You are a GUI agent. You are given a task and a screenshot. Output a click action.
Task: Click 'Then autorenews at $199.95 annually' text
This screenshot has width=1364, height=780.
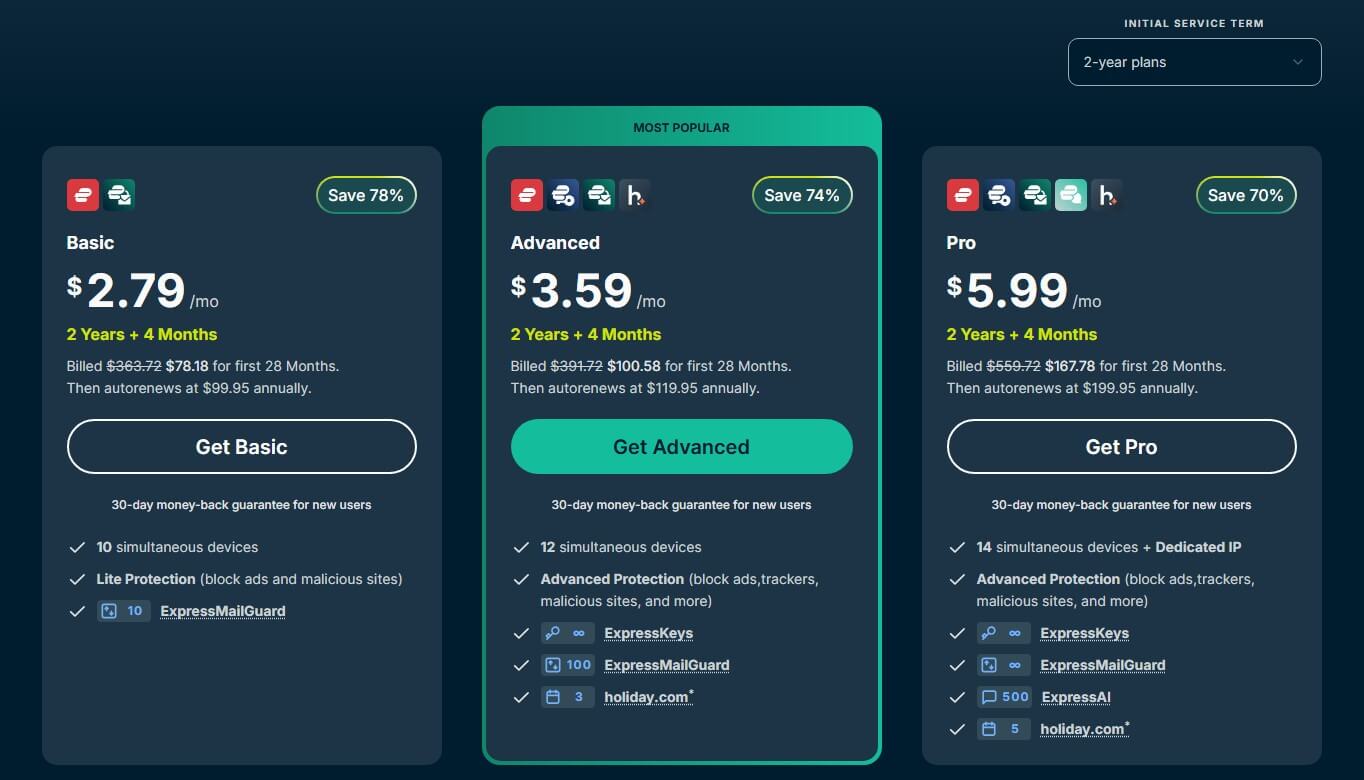click(x=1072, y=388)
